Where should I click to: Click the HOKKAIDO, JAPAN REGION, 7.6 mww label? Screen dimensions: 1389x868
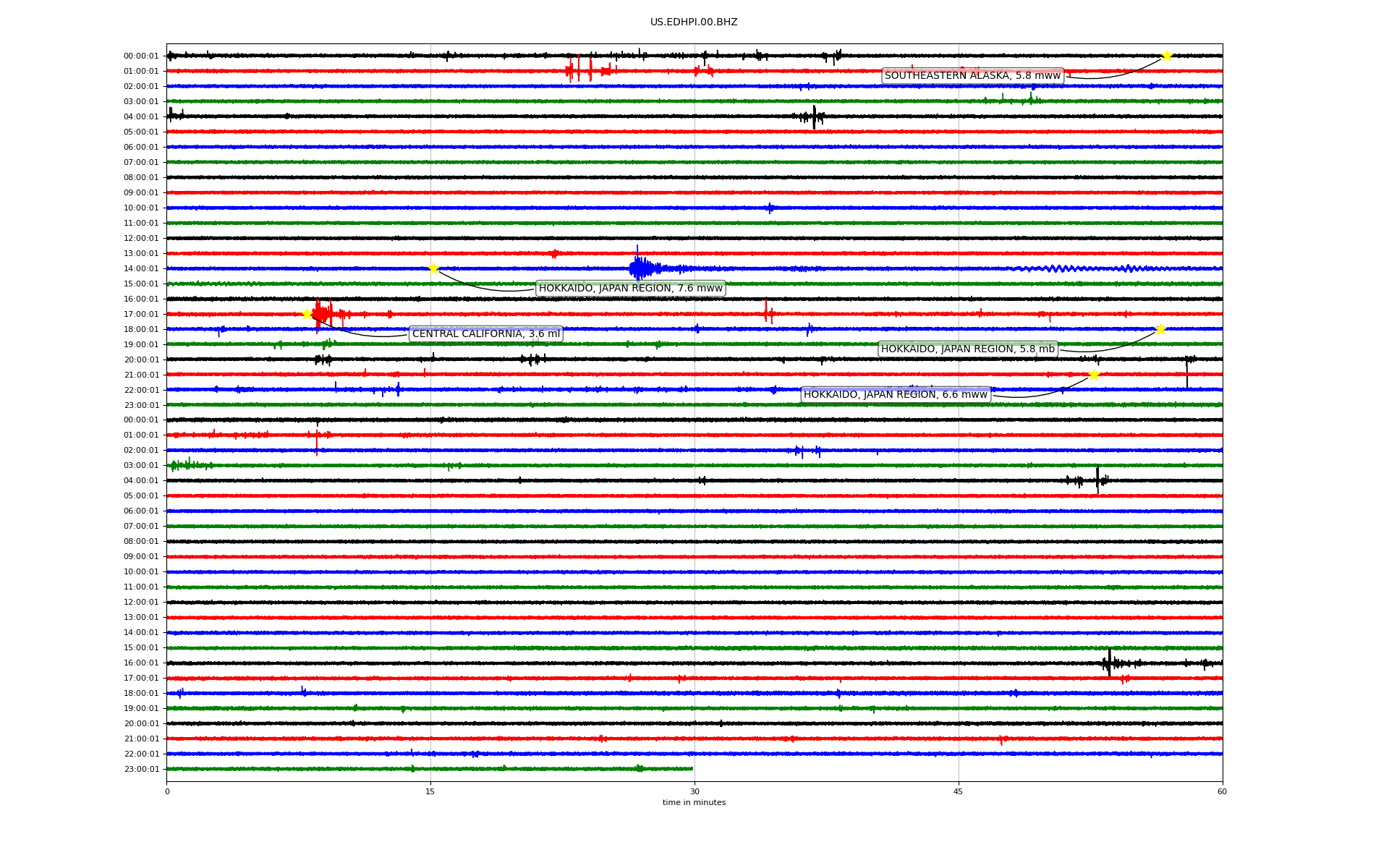point(630,289)
